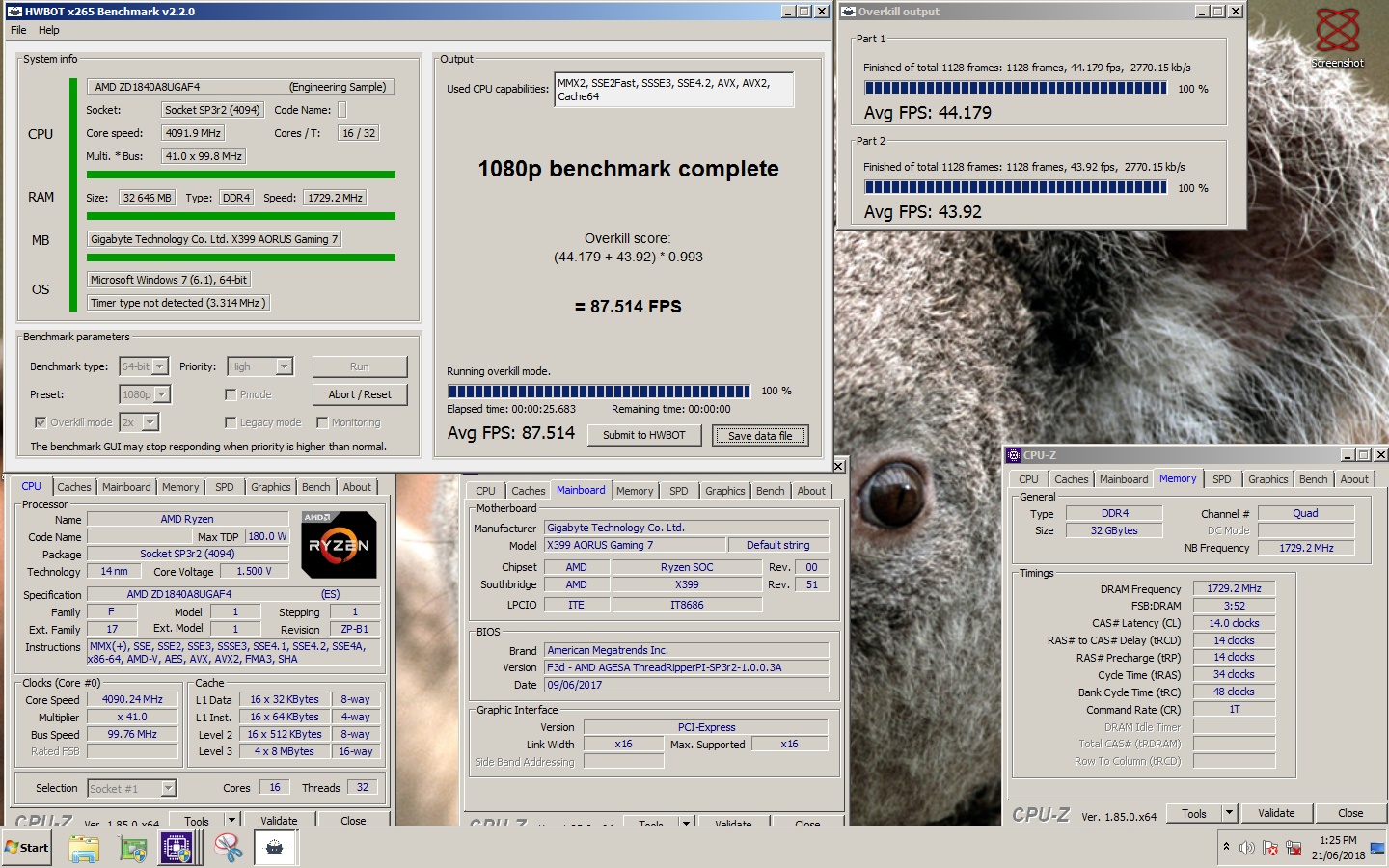The height and width of the screenshot is (868, 1389).
Task: Open the graphics card utility taskbar icon
Action: 132,848
